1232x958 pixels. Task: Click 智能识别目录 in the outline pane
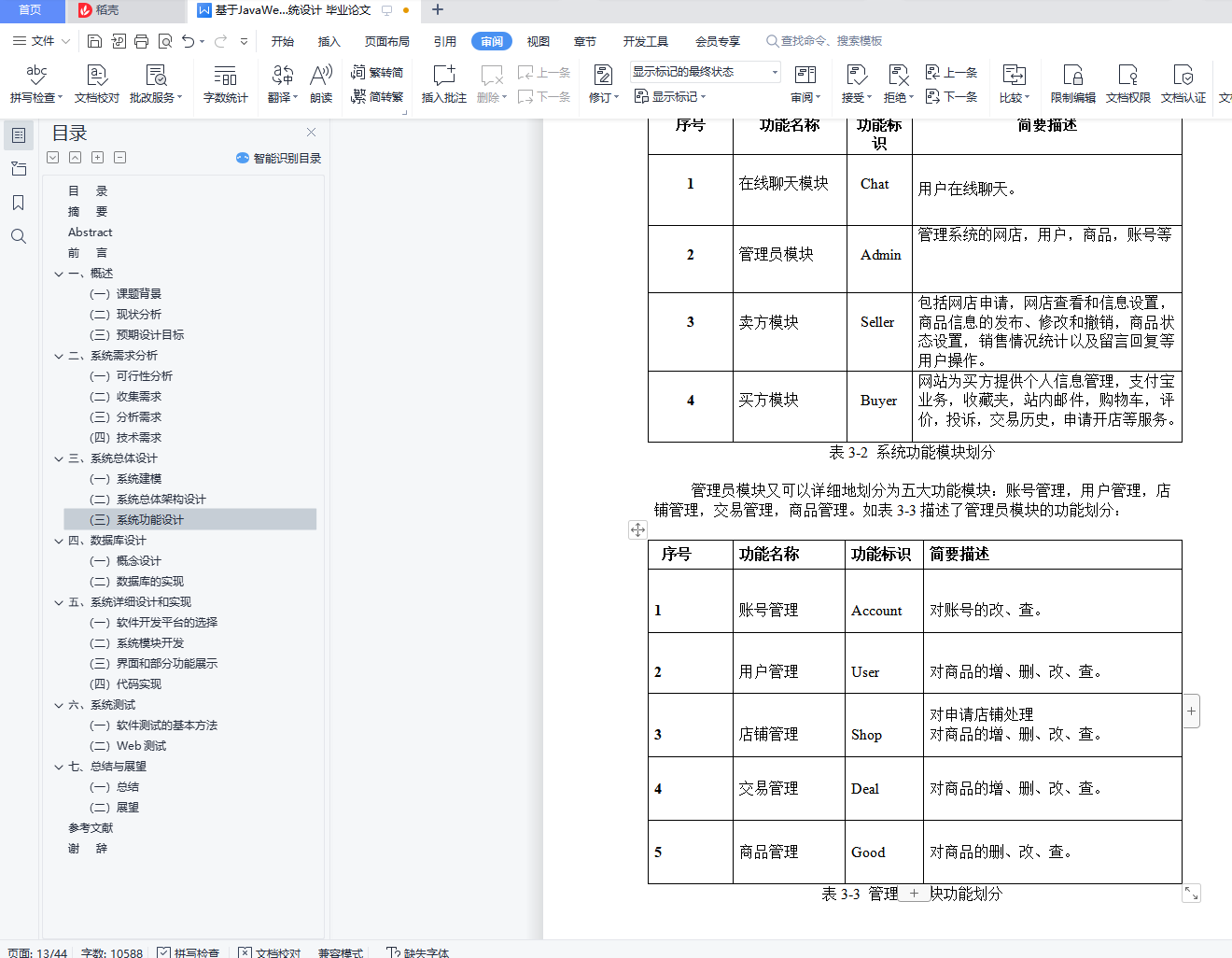pos(279,158)
